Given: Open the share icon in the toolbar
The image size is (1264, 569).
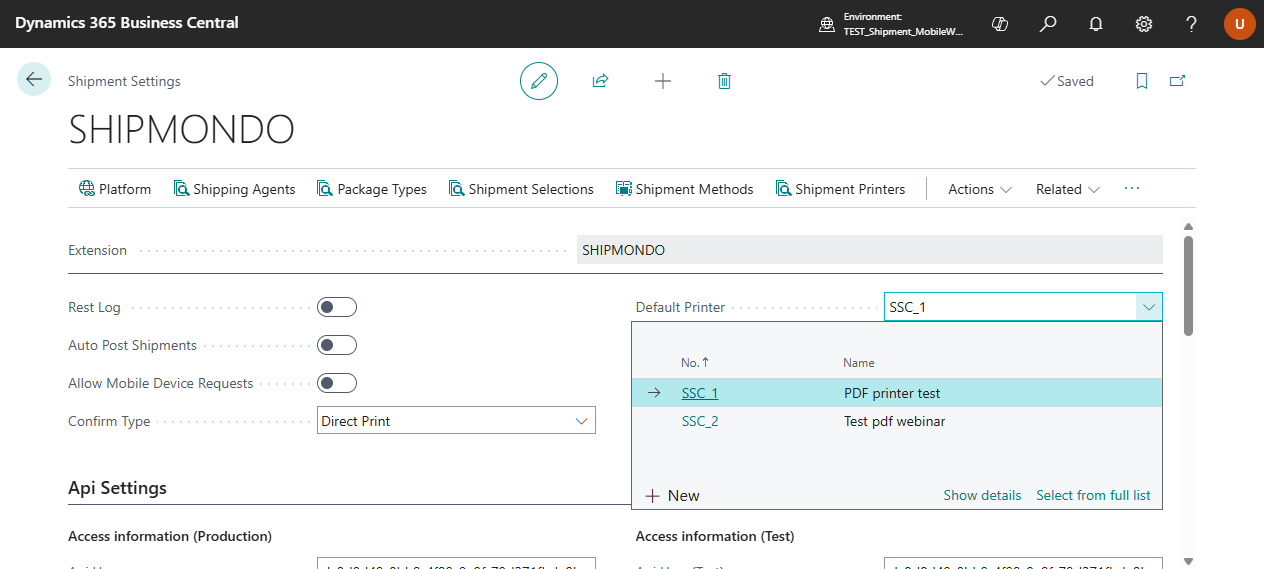Looking at the screenshot, I should pos(600,81).
